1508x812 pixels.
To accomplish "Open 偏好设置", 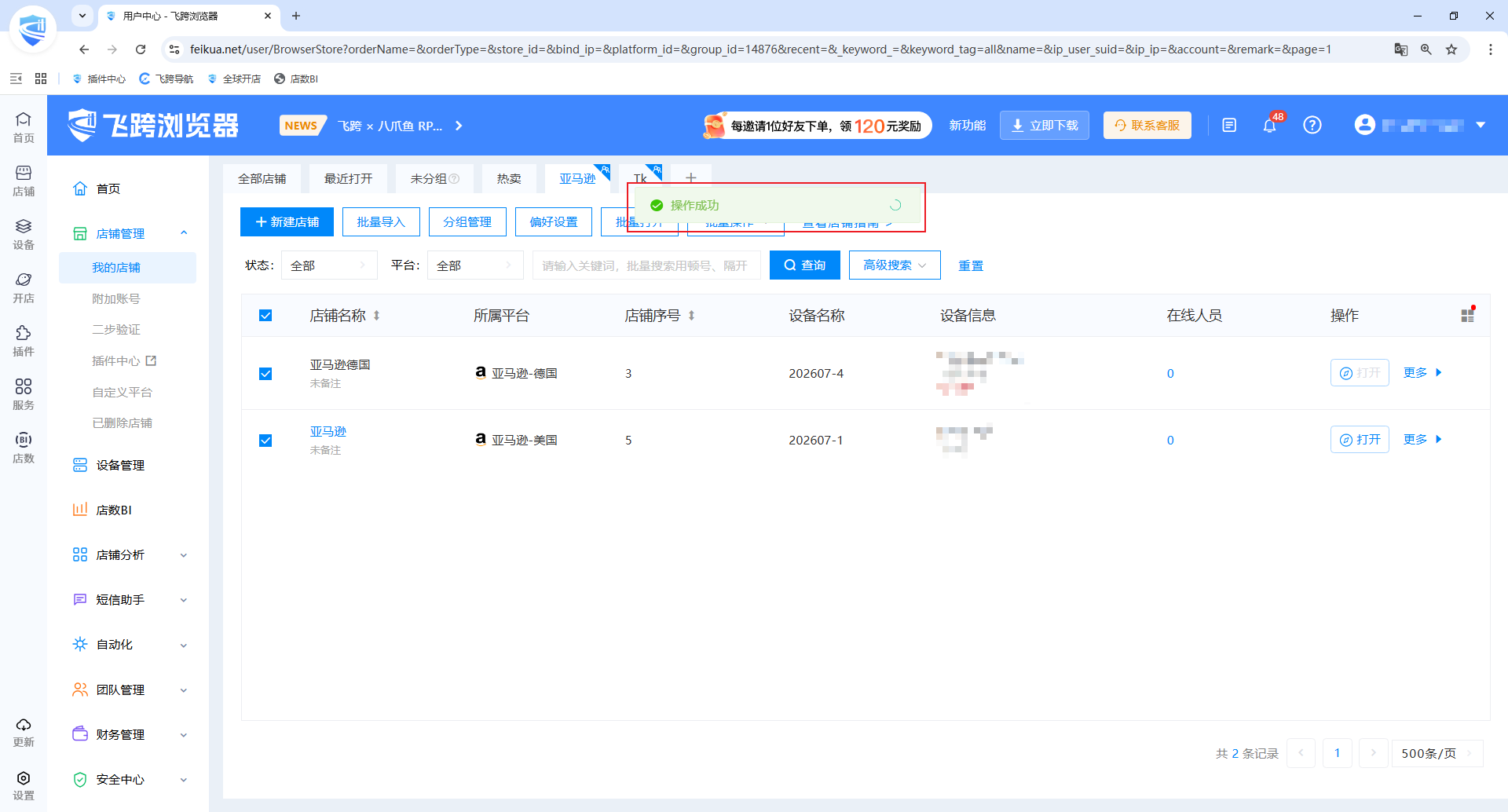I will click(554, 222).
